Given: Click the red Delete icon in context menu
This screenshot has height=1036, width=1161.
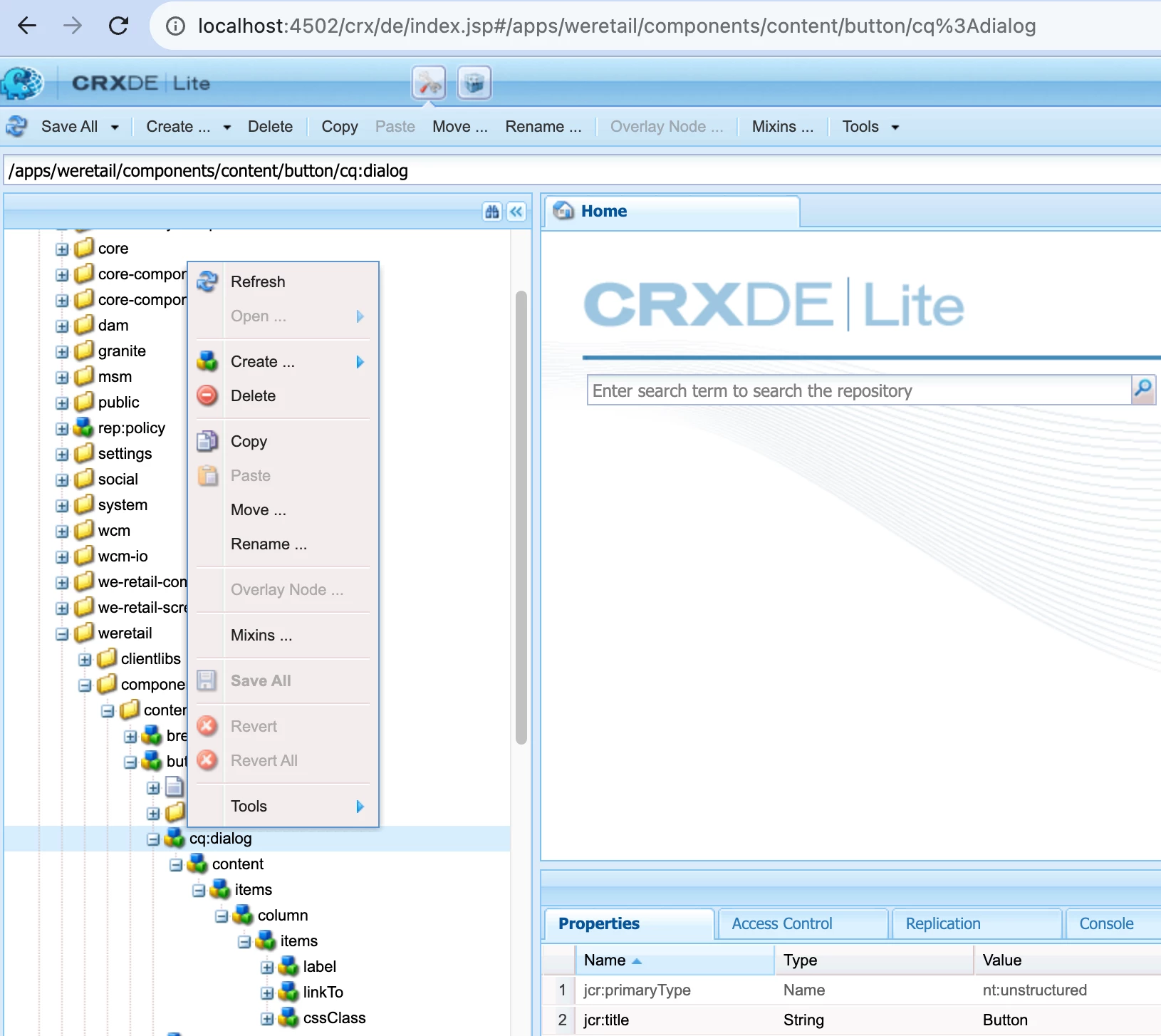Looking at the screenshot, I should (x=207, y=395).
